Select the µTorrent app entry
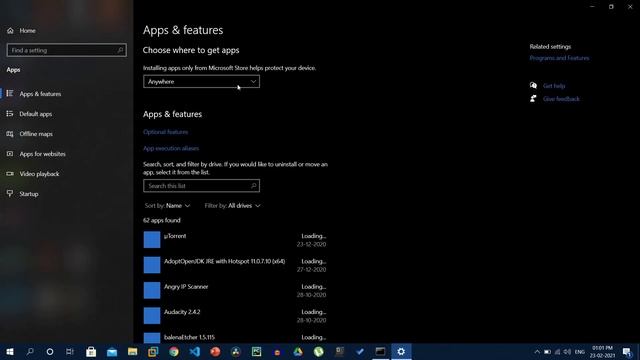 click(235, 240)
